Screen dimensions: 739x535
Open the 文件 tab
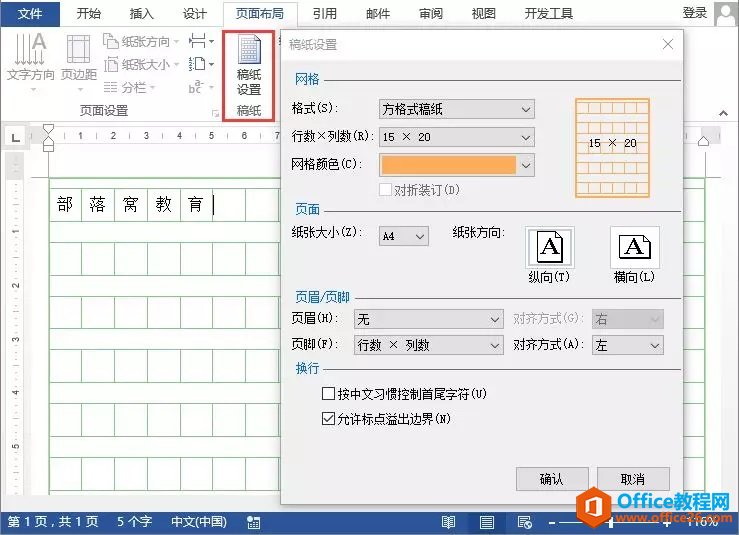pyautogui.click(x=30, y=13)
